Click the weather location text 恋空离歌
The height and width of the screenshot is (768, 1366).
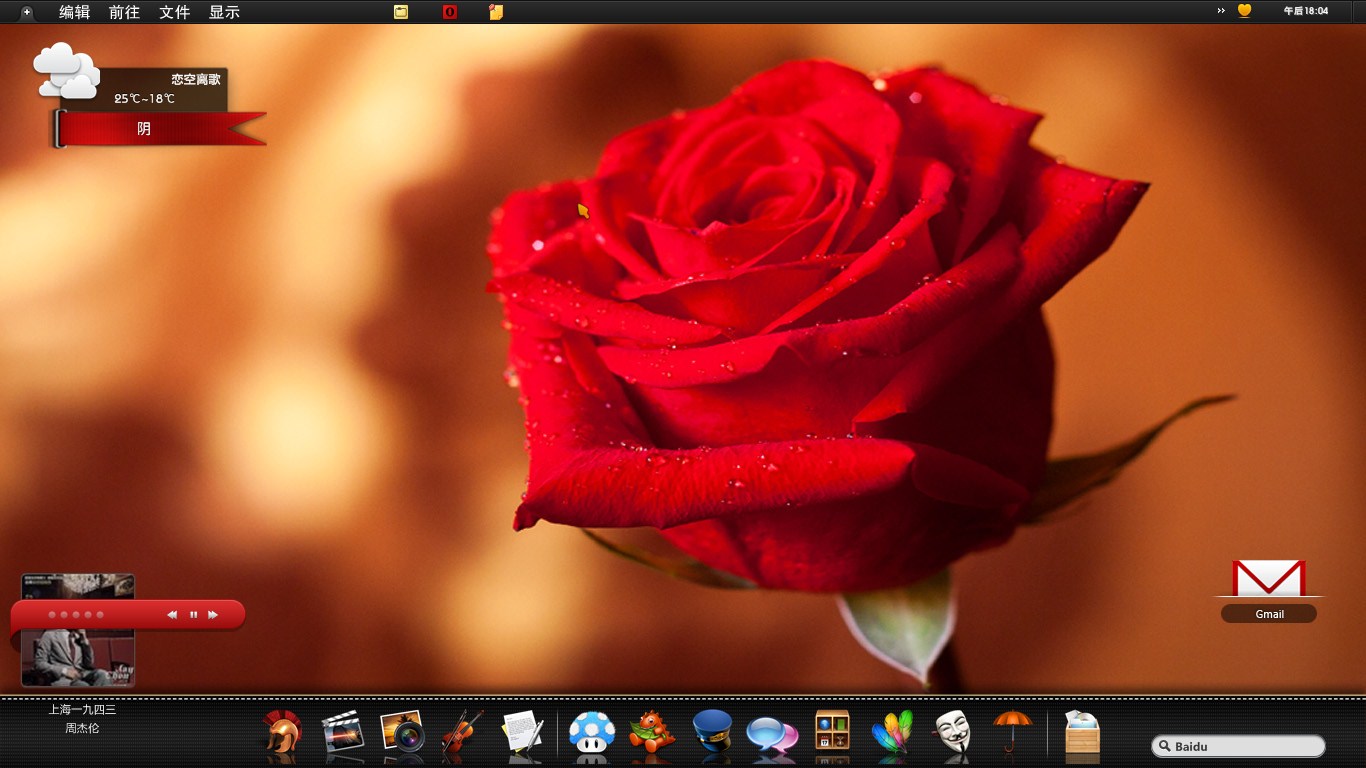point(196,79)
